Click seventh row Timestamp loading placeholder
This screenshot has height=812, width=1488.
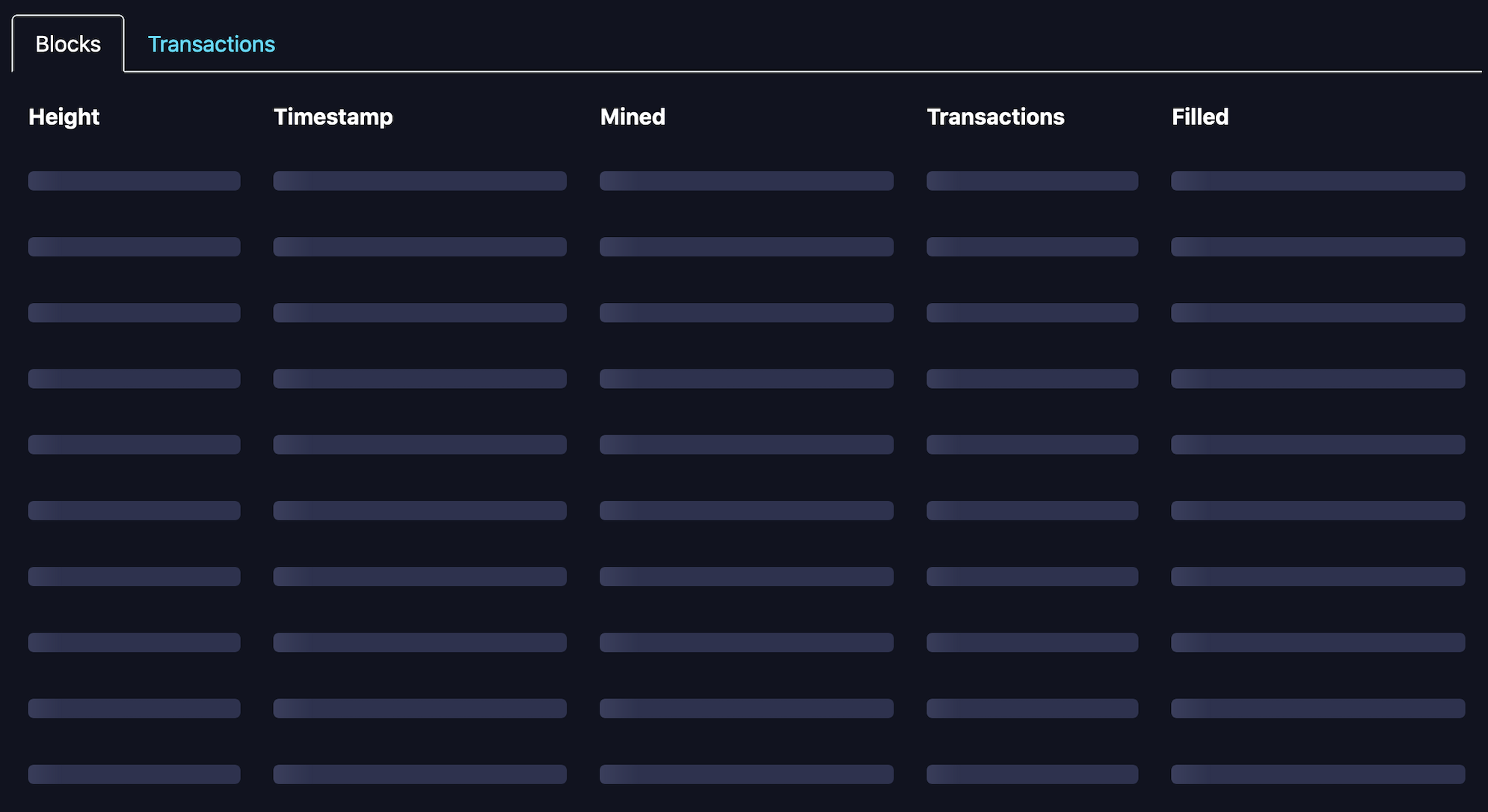419,576
